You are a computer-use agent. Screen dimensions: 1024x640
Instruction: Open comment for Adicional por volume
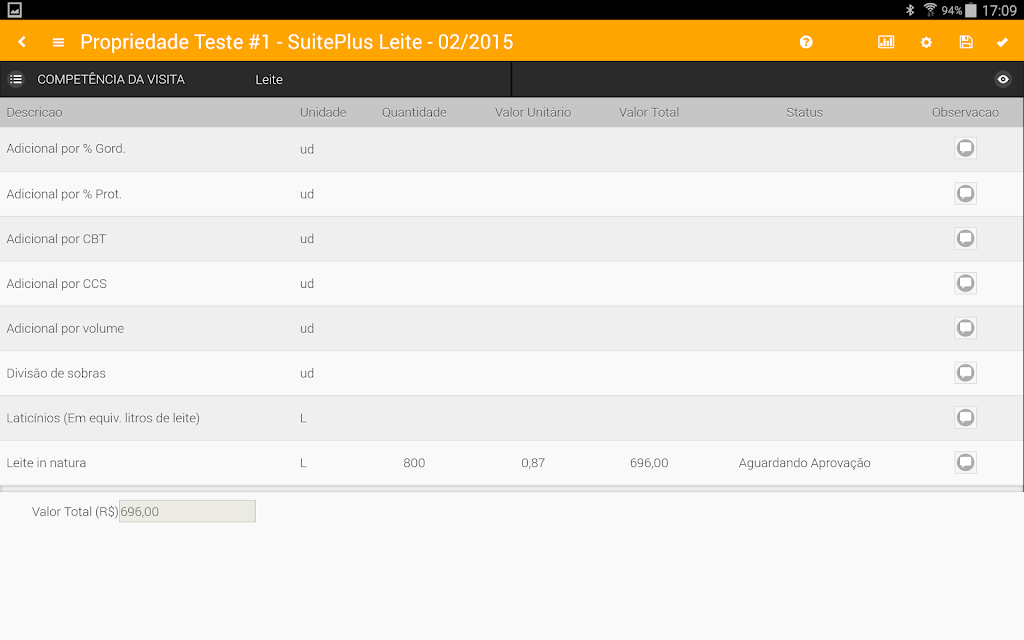965,328
